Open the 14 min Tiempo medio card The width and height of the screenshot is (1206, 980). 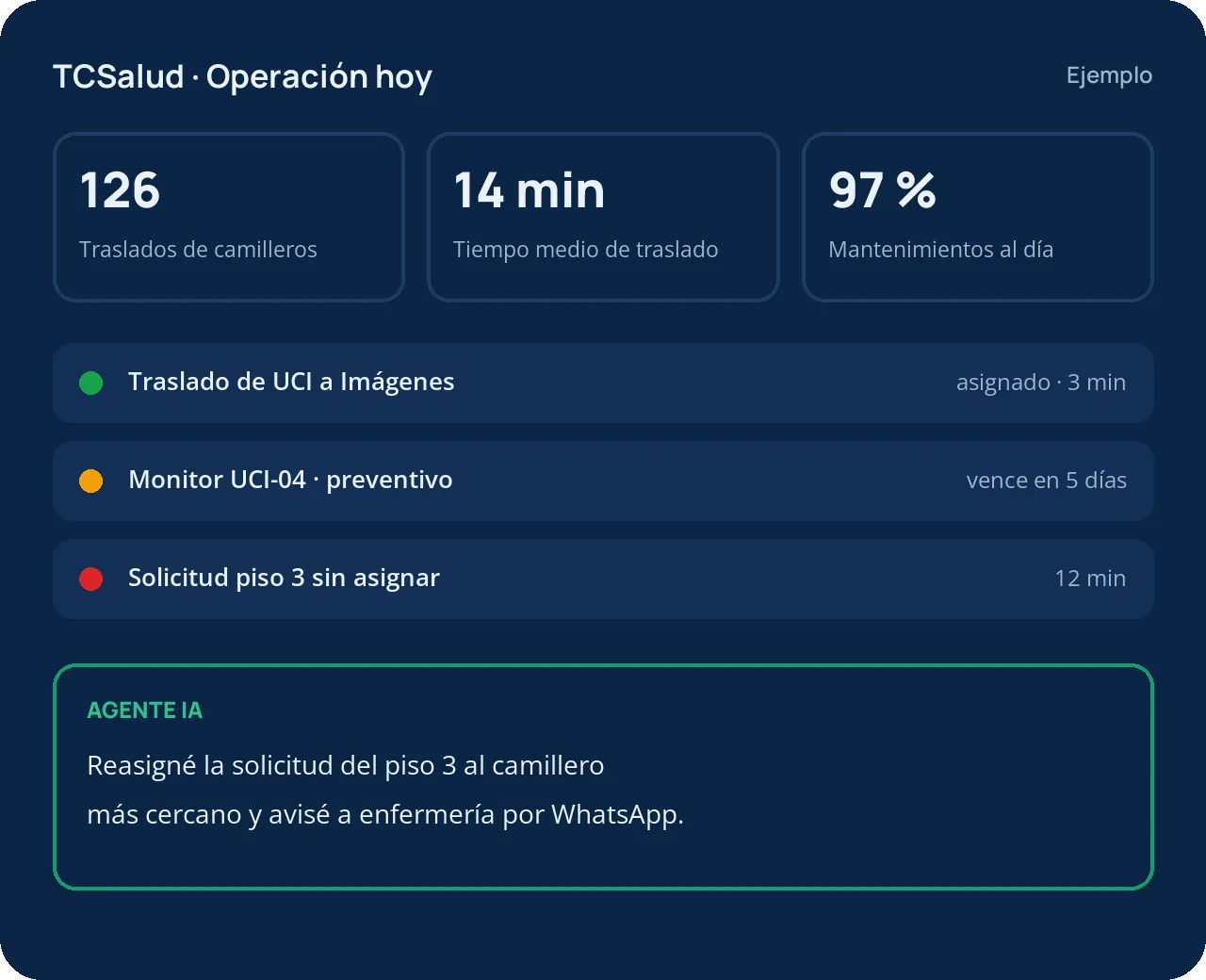(x=603, y=217)
